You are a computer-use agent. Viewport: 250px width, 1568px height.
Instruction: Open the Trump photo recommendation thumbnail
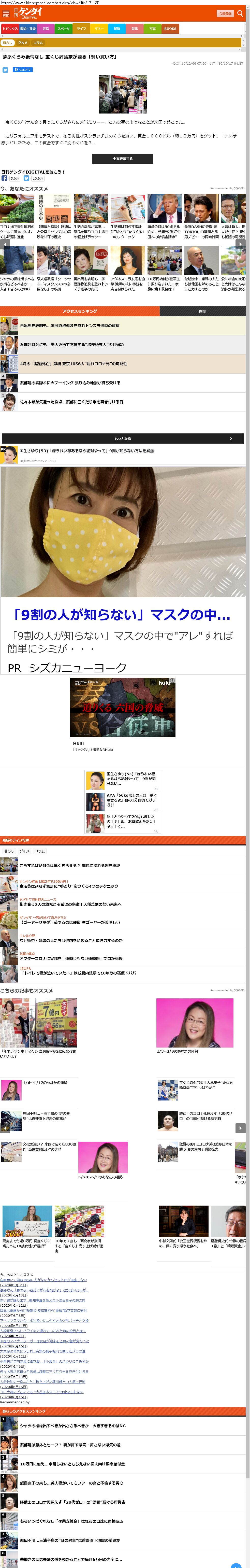click(164, 209)
